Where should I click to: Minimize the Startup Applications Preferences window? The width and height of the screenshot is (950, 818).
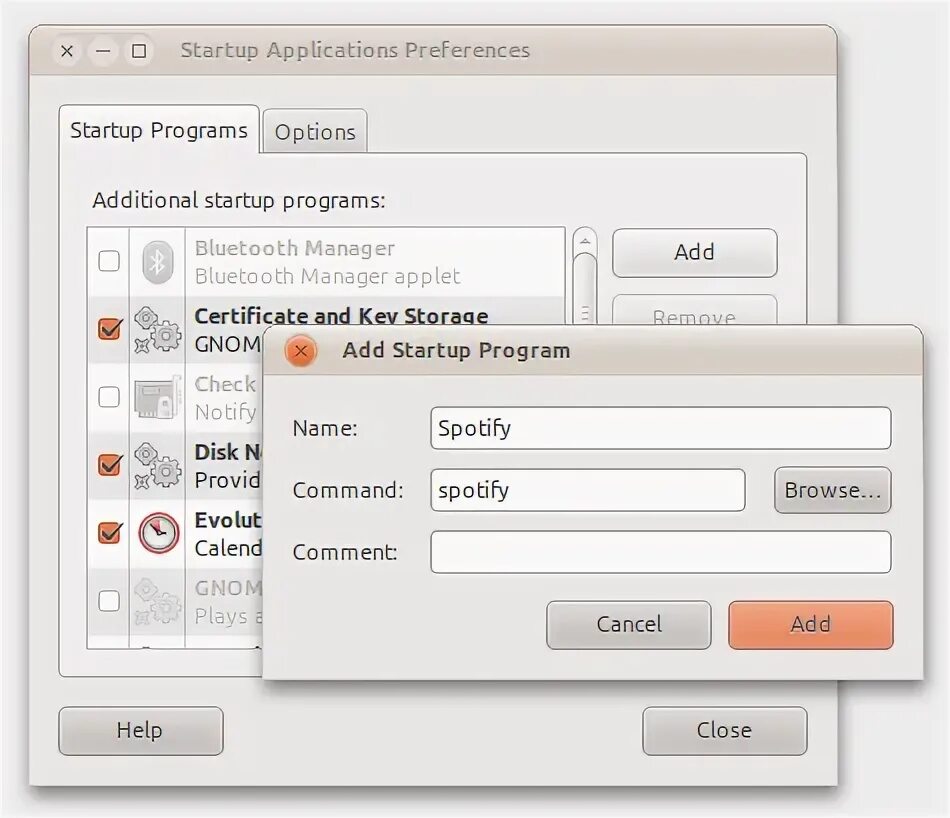point(103,51)
